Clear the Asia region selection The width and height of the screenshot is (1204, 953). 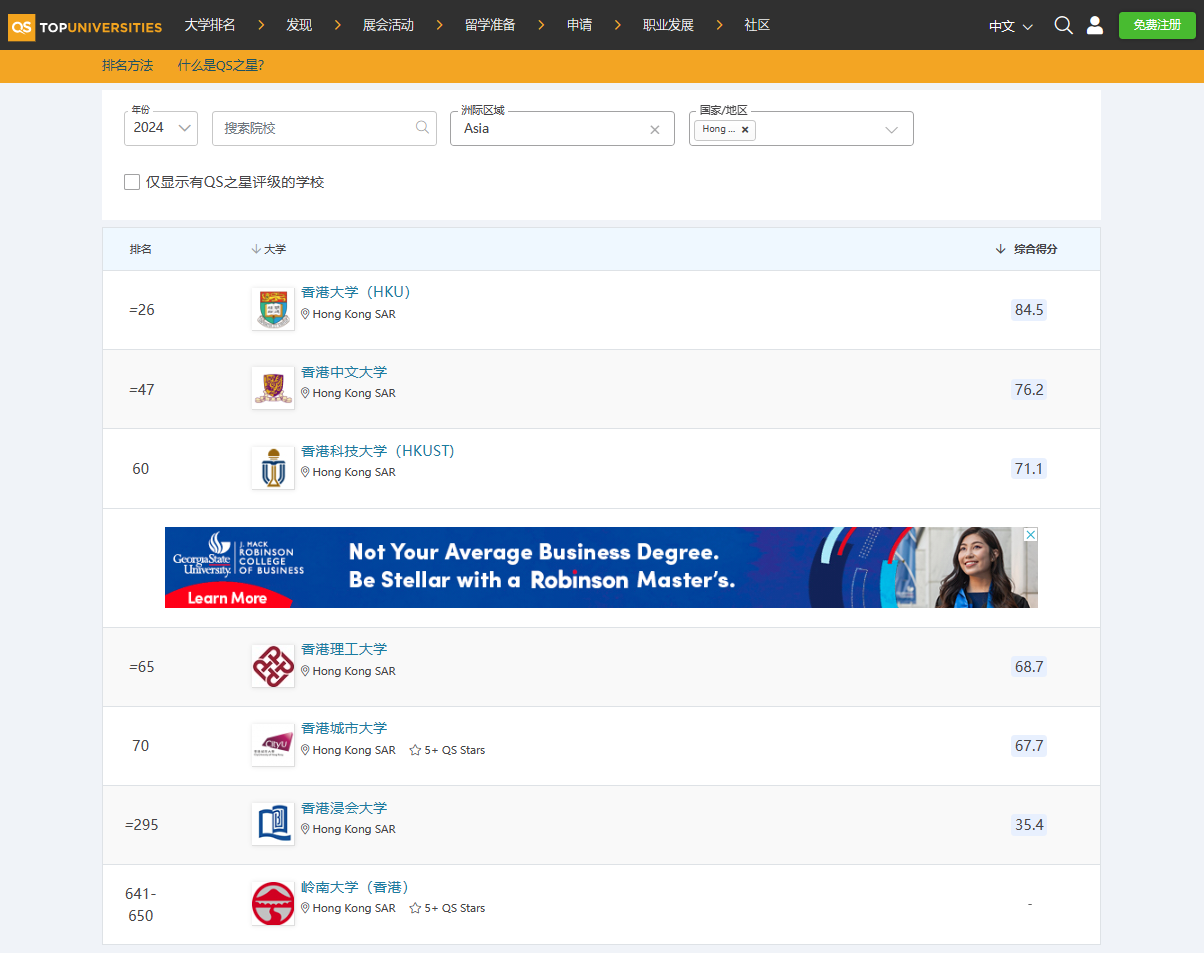(x=655, y=129)
